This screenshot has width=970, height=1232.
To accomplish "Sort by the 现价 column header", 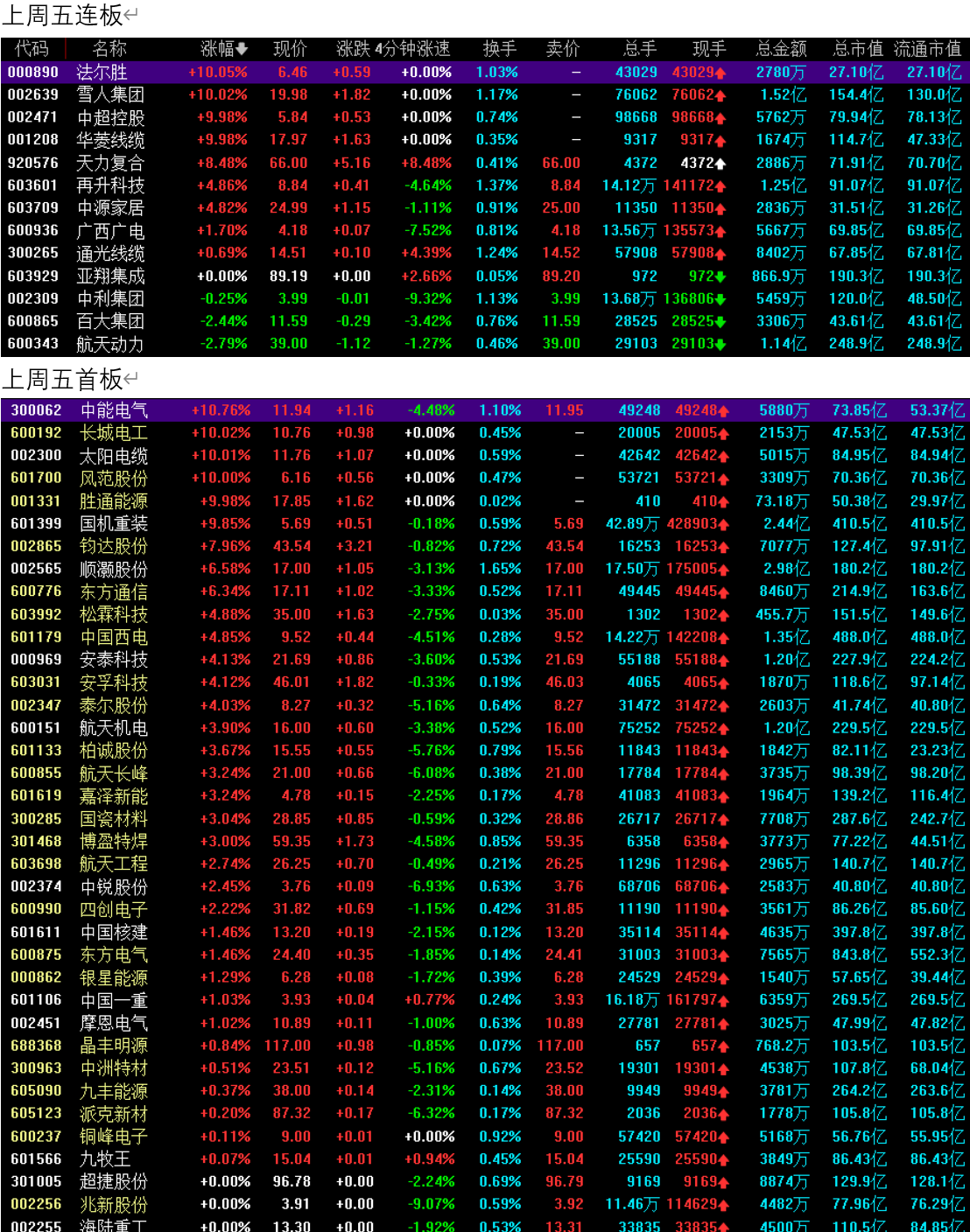I will click(x=290, y=49).
